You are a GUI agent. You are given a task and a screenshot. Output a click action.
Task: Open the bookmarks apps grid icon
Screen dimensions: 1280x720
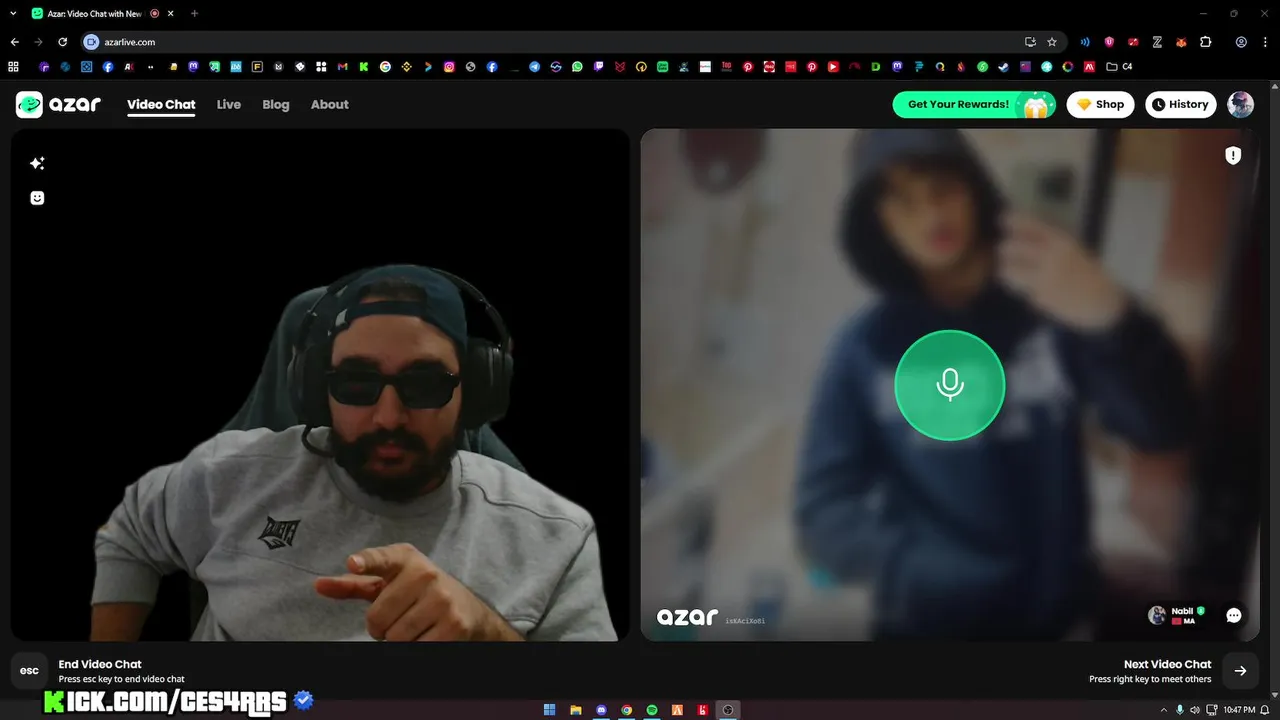[x=13, y=67]
